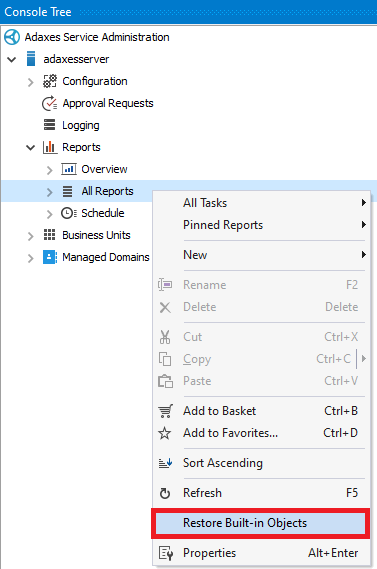The width and height of the screenshot is (377, 569).
Task: Select the Business Units label
Action: [x=96, y=235]
